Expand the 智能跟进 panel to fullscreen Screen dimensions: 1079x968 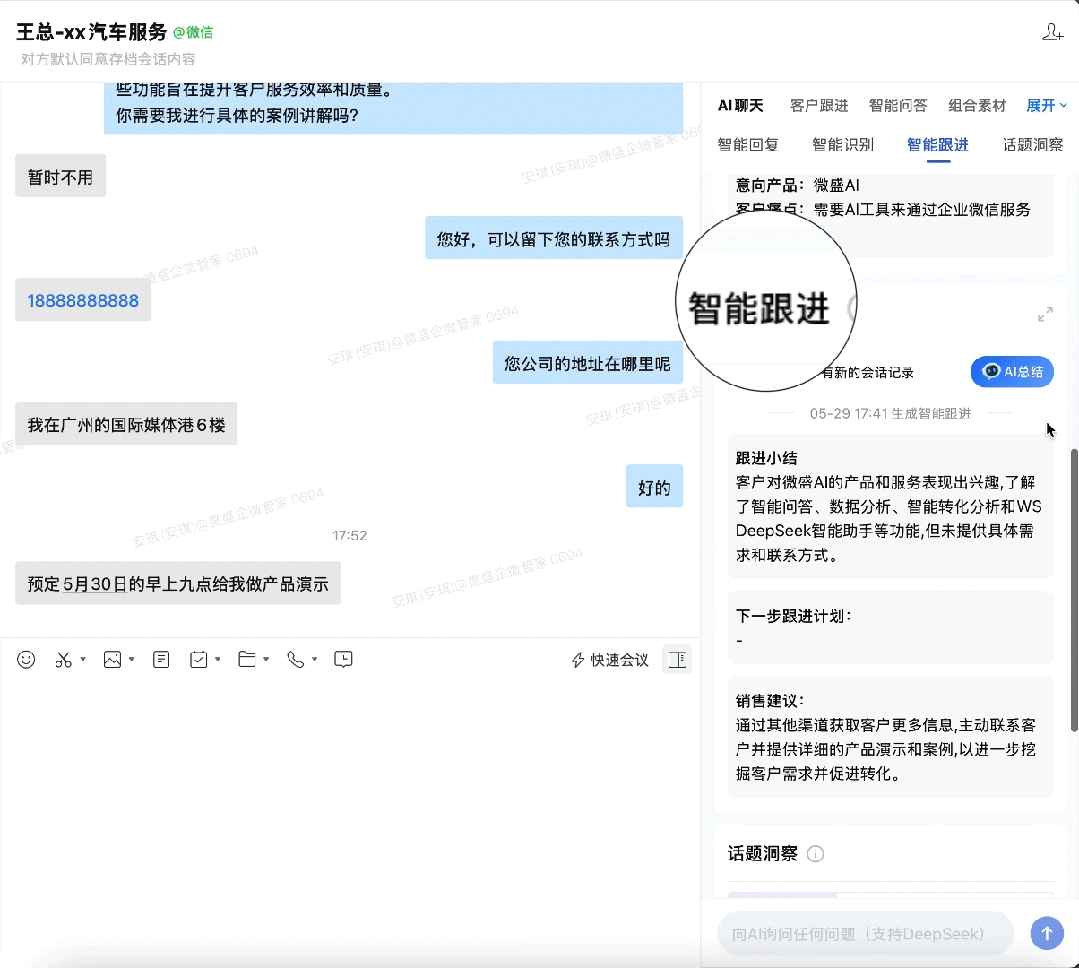pos(1045,315)
